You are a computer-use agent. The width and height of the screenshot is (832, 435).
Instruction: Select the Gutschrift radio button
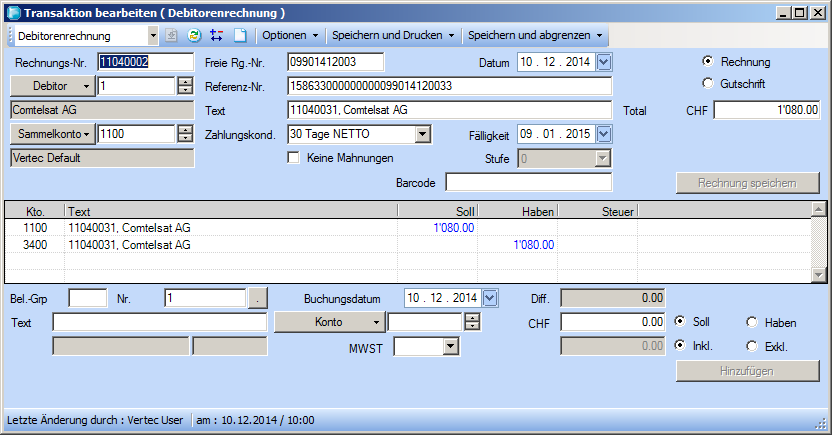click(x=709, y=84)
